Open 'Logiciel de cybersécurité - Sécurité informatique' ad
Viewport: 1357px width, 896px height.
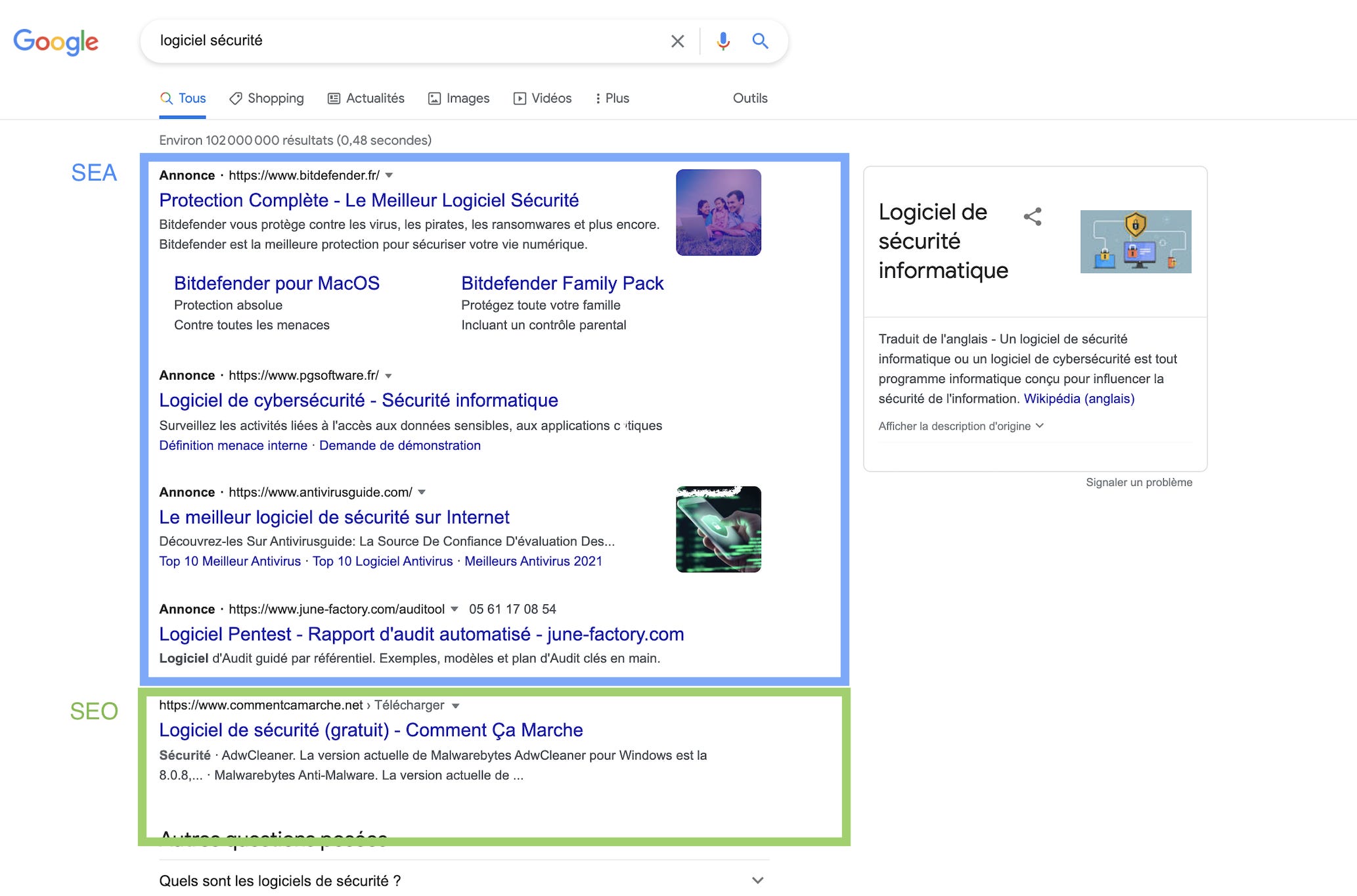tap(359, 400)
